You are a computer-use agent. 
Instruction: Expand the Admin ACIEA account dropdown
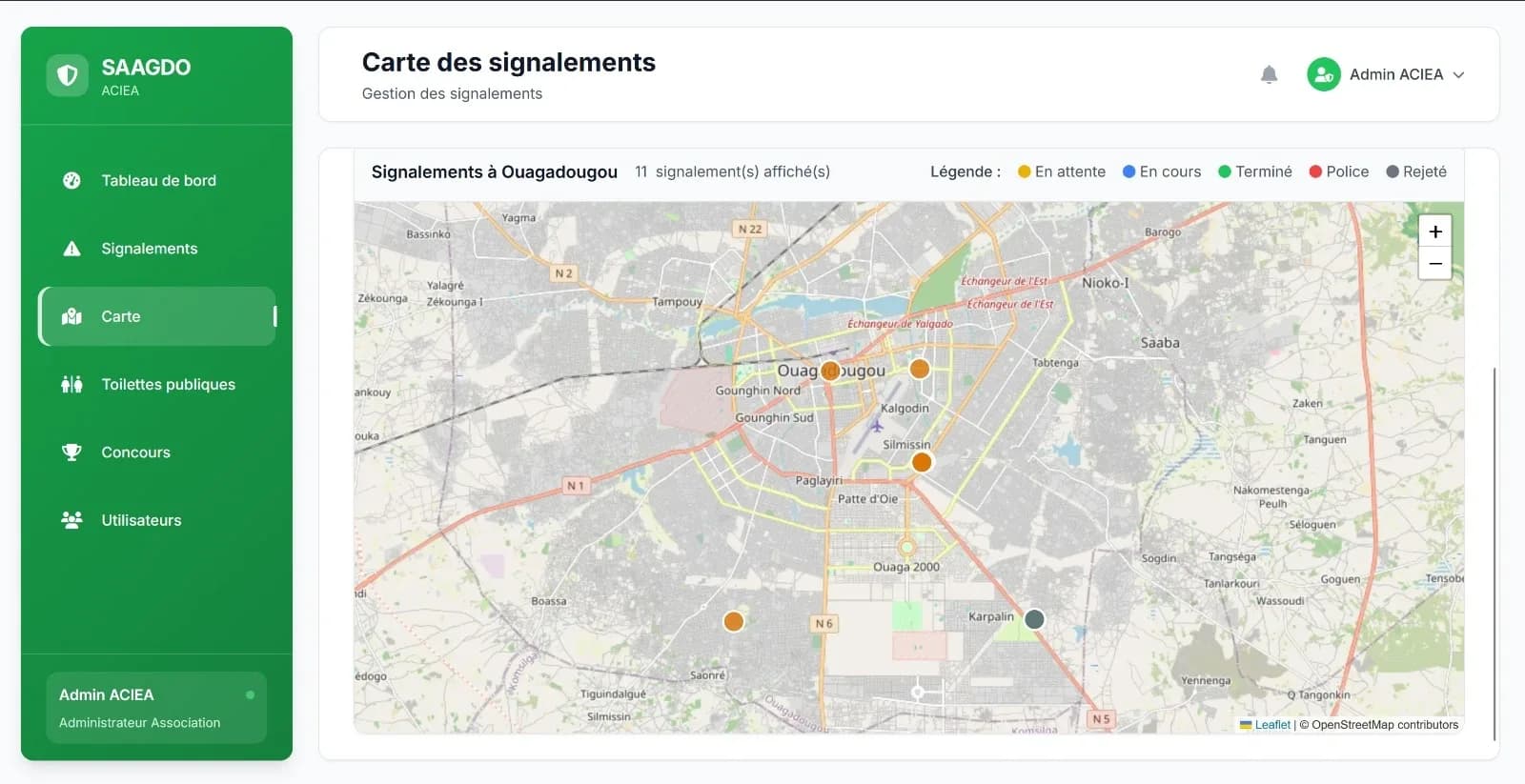coord(1458,74)
